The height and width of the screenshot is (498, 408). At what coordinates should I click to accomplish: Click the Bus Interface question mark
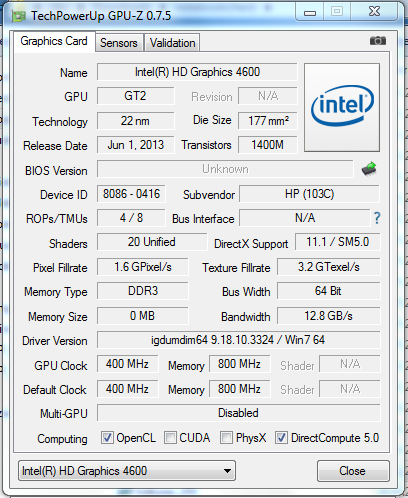377,218
